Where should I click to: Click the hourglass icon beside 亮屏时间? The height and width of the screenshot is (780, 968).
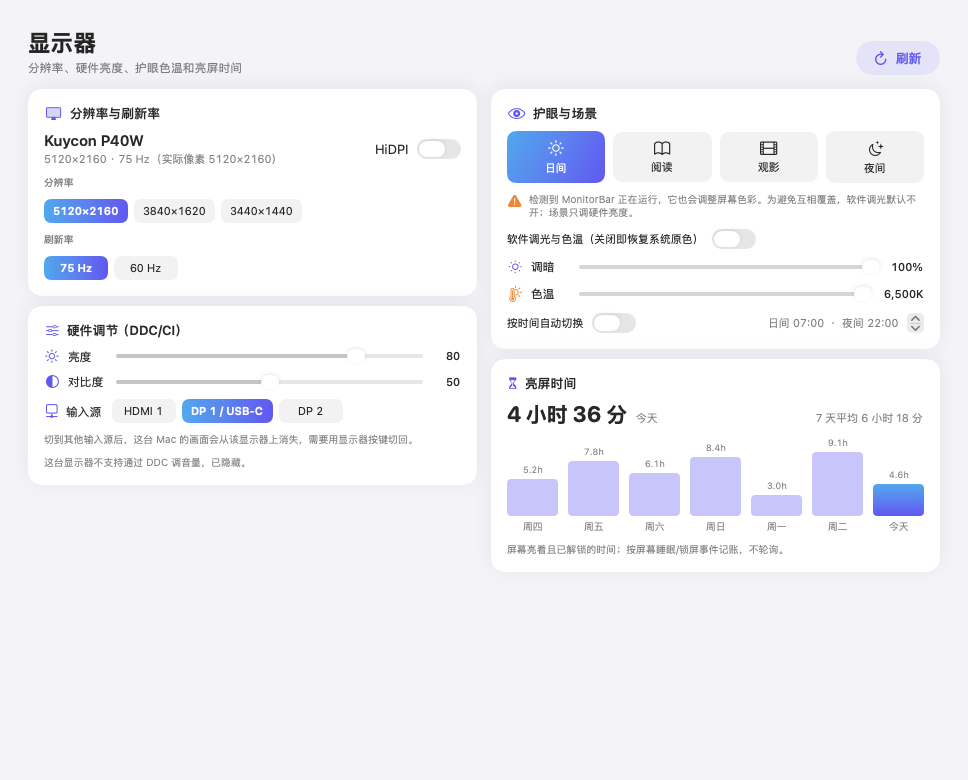[x=512, y=384]
